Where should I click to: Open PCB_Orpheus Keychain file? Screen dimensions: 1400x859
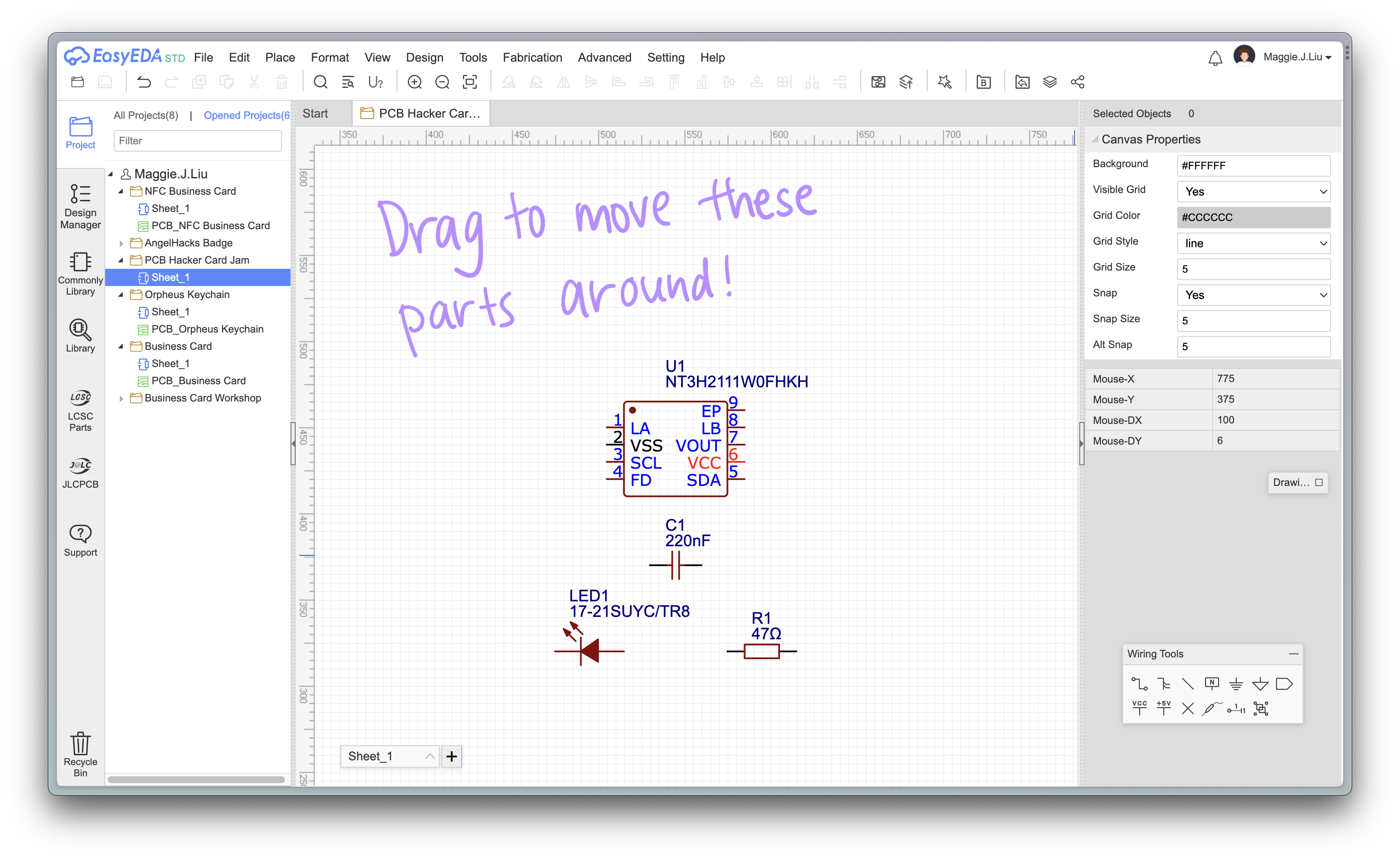pyautogui.click(x=207, y=329)
